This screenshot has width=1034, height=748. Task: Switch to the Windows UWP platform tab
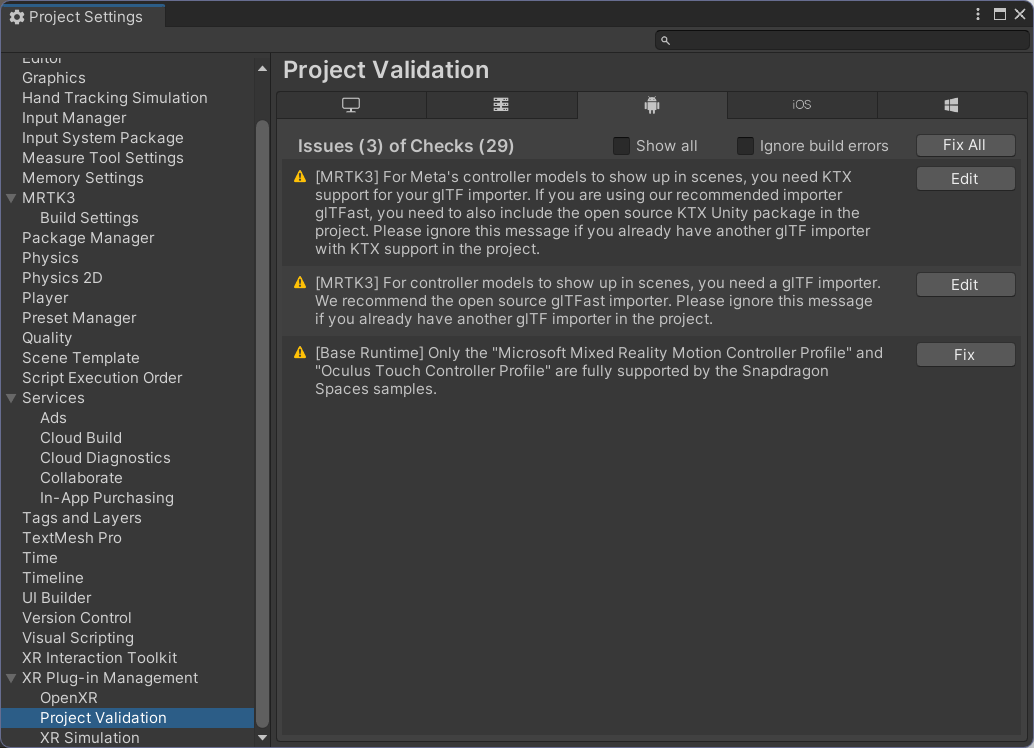[952, 105]
